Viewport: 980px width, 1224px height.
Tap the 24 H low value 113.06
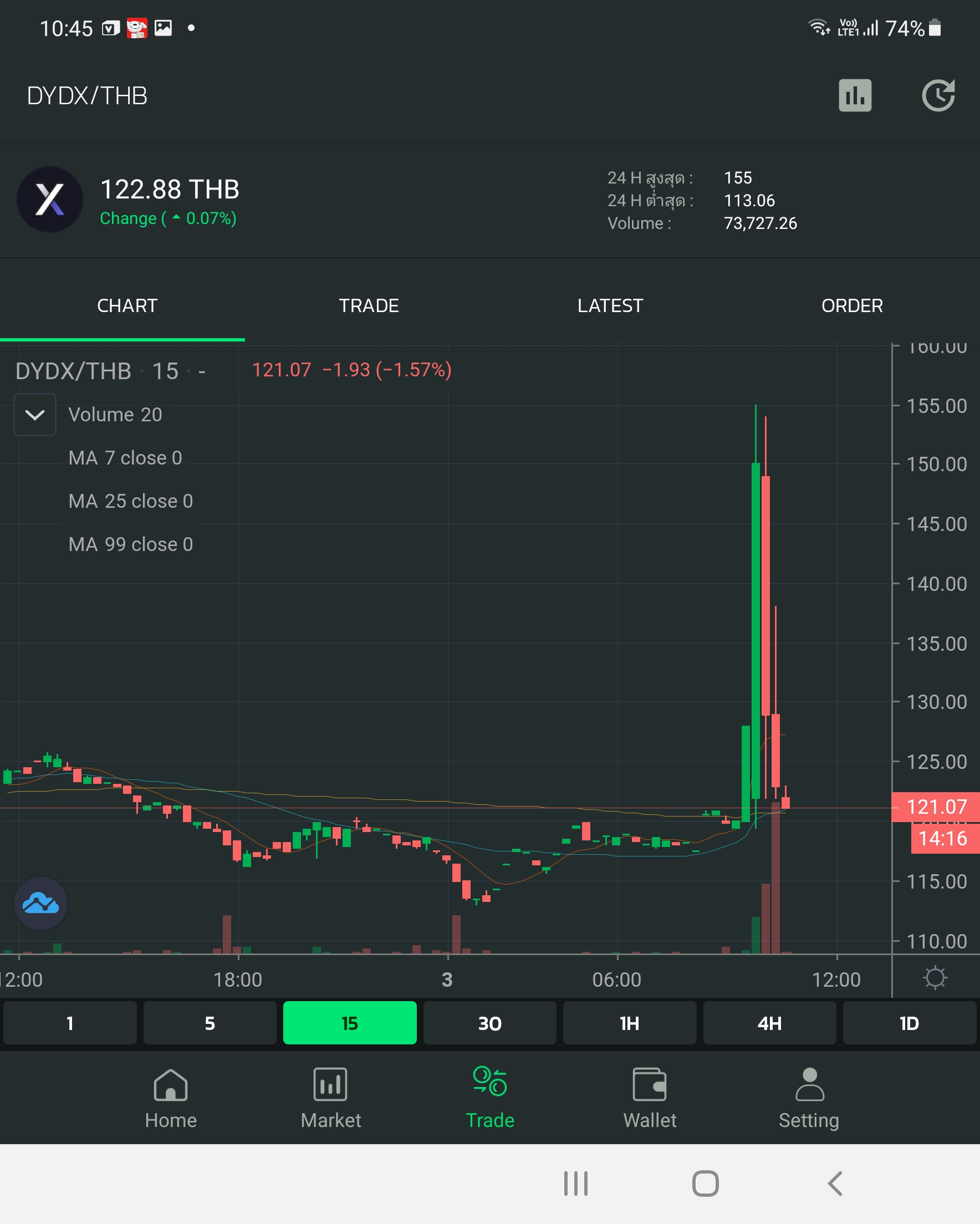[749, 201]
